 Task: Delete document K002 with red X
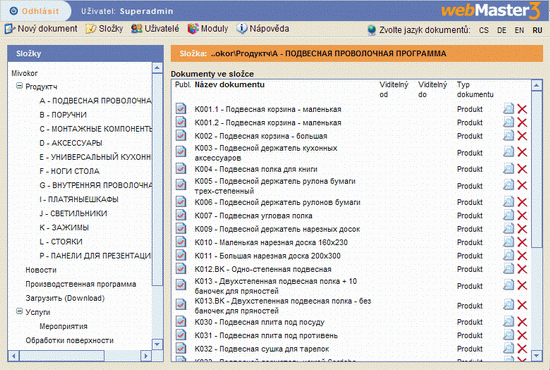[x=522, y=136]
